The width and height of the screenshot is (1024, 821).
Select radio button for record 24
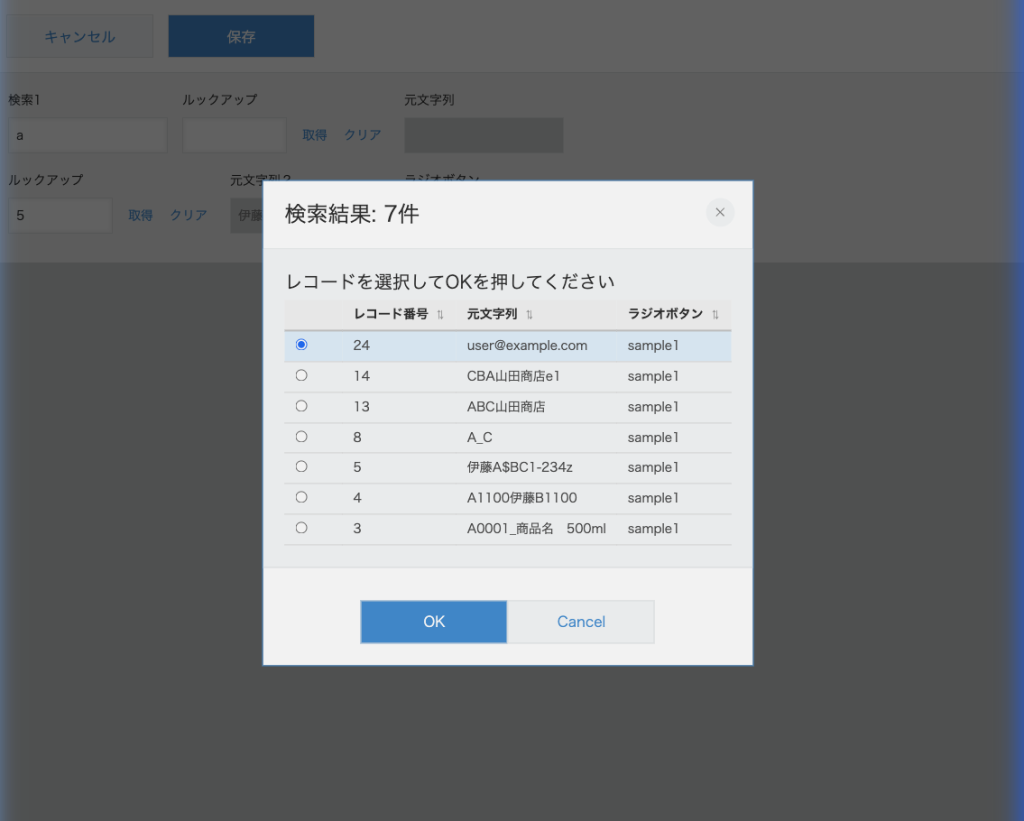(302, 345)
